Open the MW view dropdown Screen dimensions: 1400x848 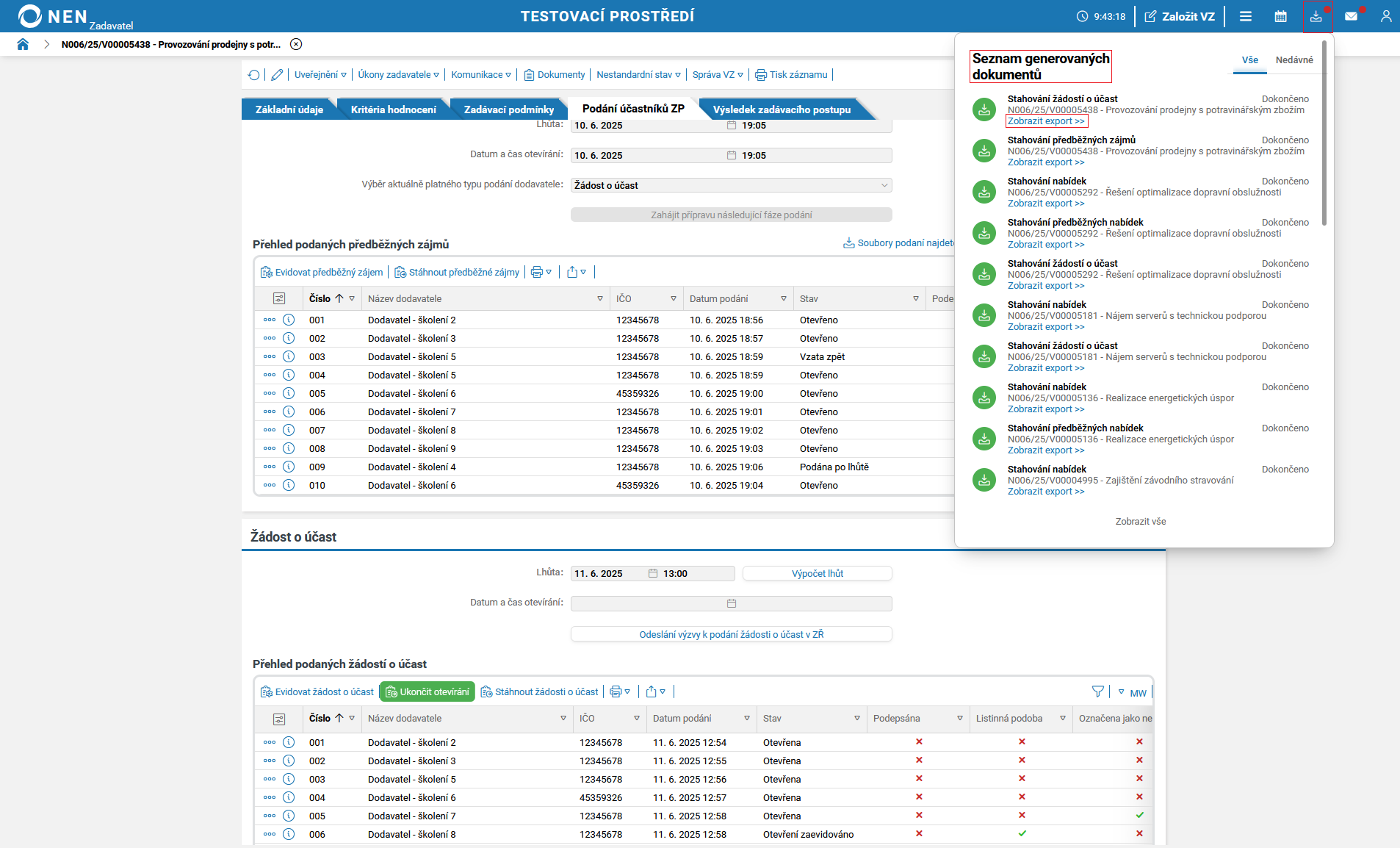[x=1132, y=693]
